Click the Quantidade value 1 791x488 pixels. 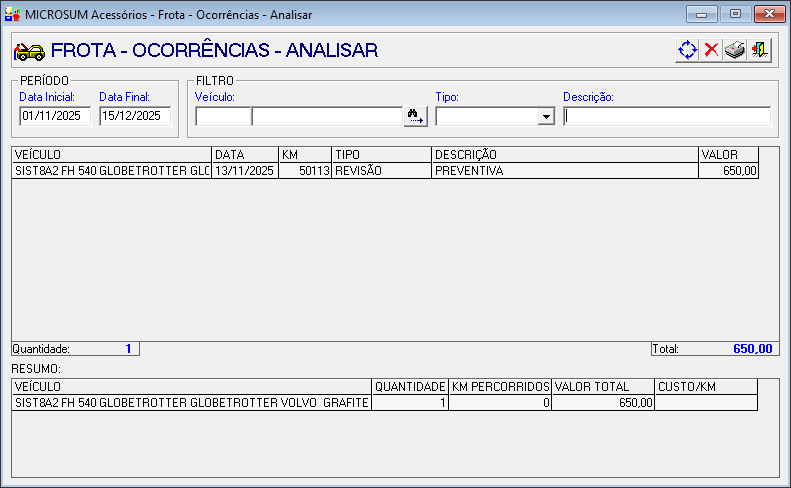coord(128,349)
